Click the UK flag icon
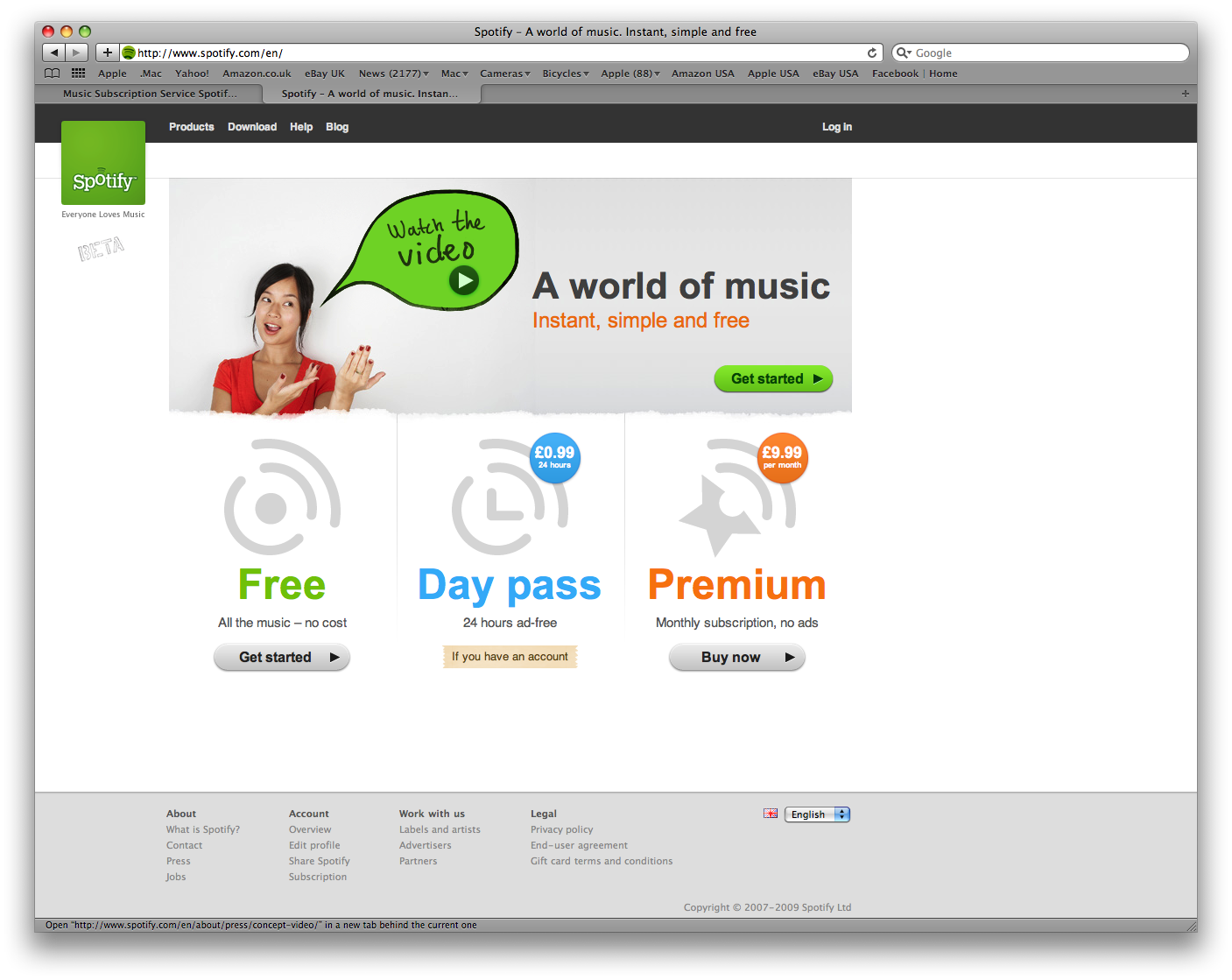The width and height of the screenshot is (1232, 980). (771, 814)
